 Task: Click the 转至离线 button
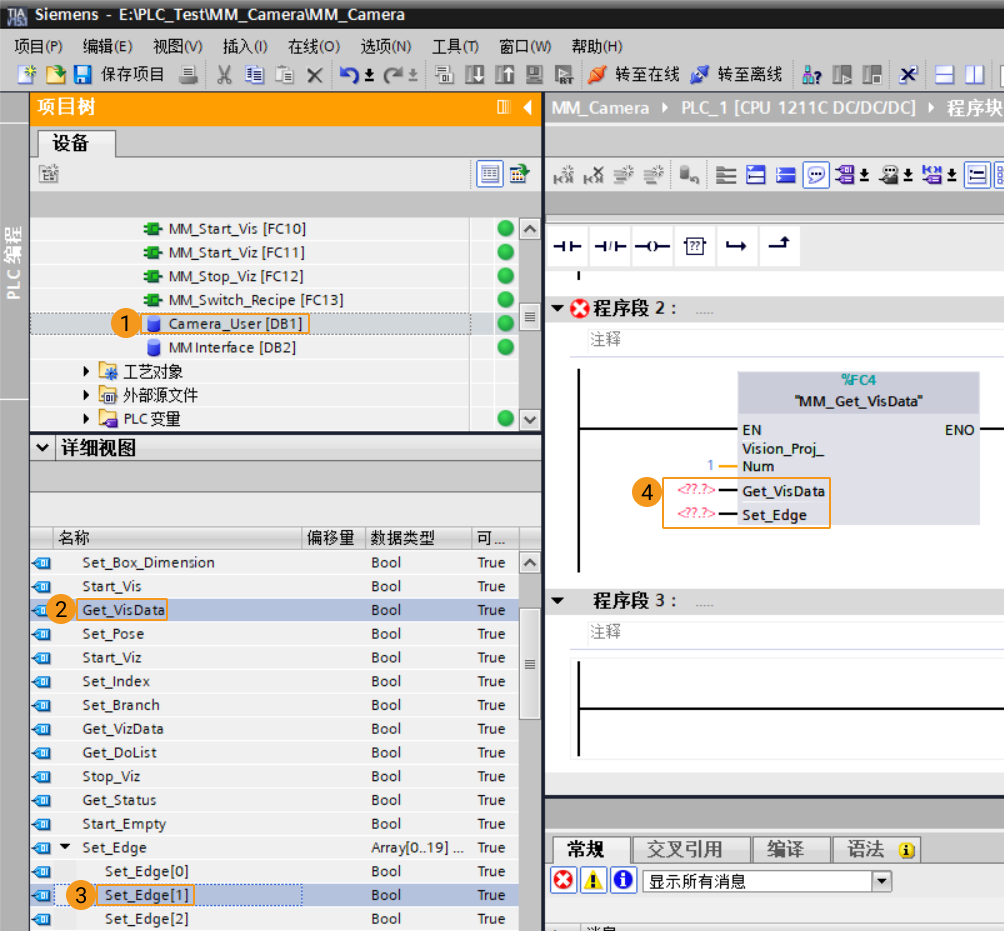tap(736, 75)
